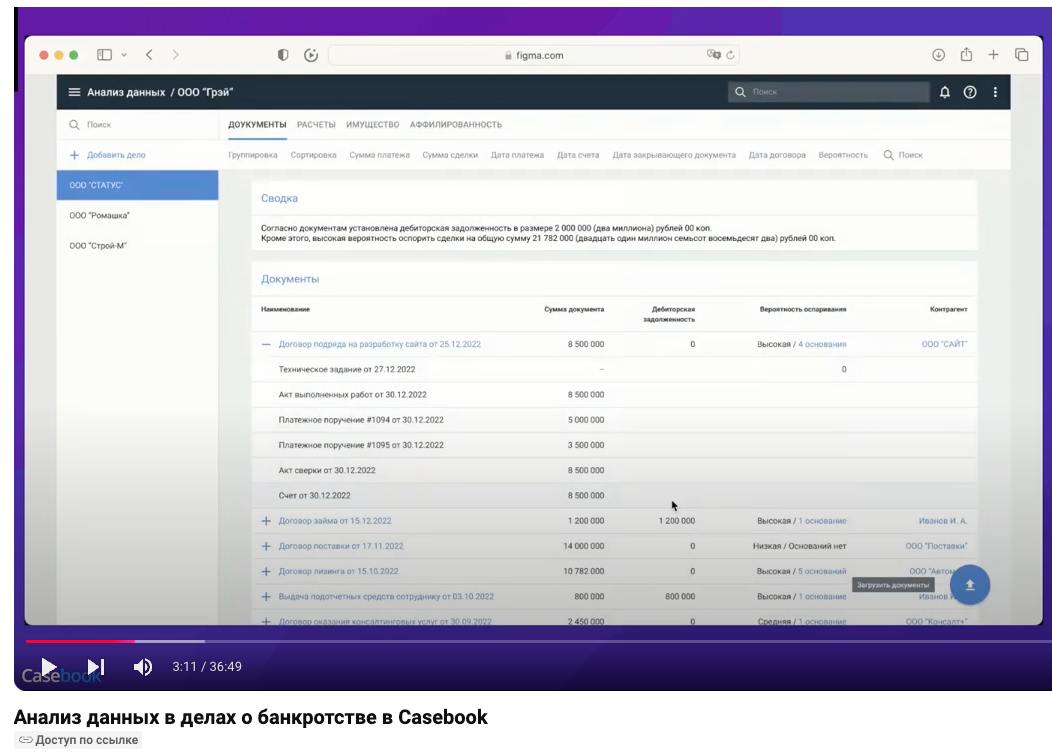
Task: Open Договор подряда на разработку сайта link
Action: pos(380,344)
